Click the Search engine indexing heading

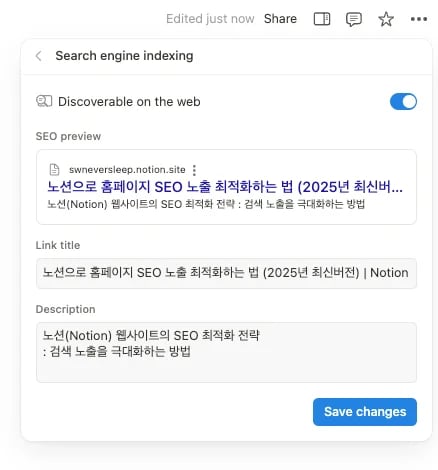click(x=124, y=56)
